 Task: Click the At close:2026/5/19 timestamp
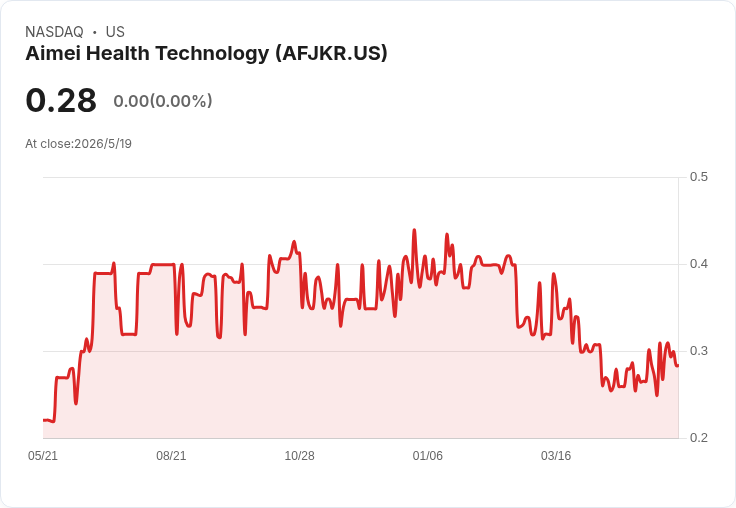pos(78,144)
